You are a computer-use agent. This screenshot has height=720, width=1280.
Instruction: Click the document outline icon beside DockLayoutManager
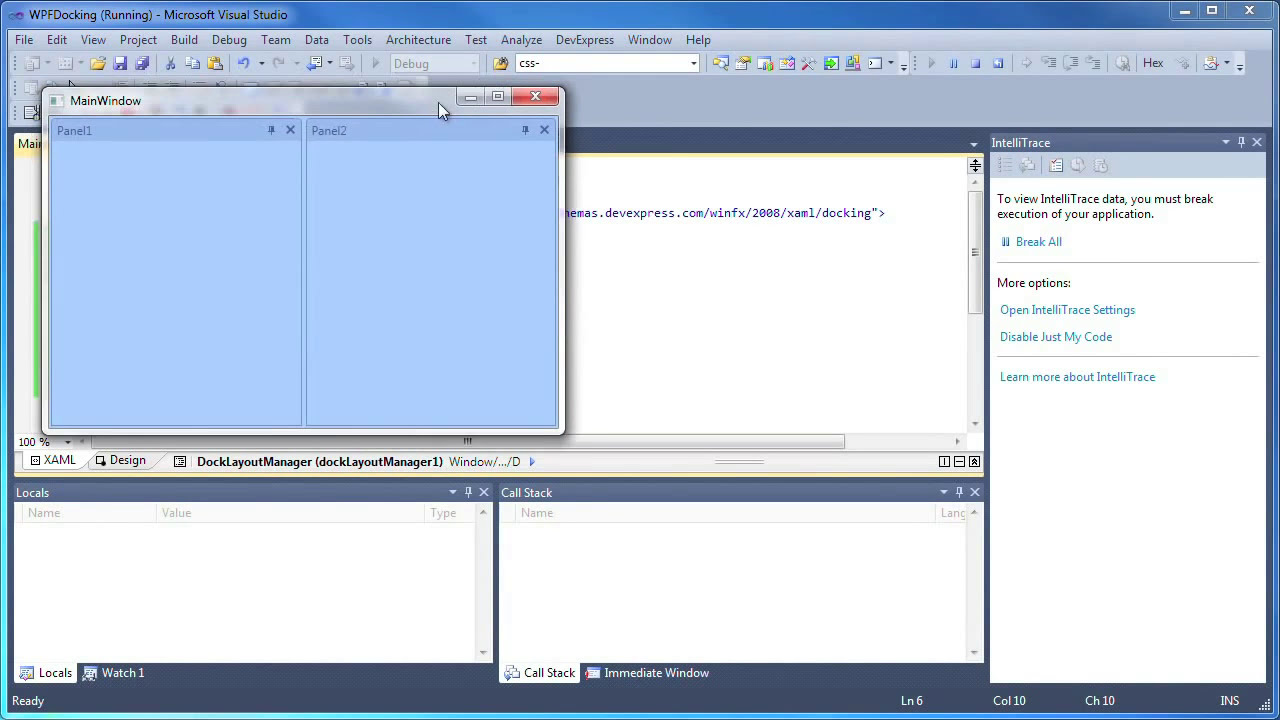180,461
